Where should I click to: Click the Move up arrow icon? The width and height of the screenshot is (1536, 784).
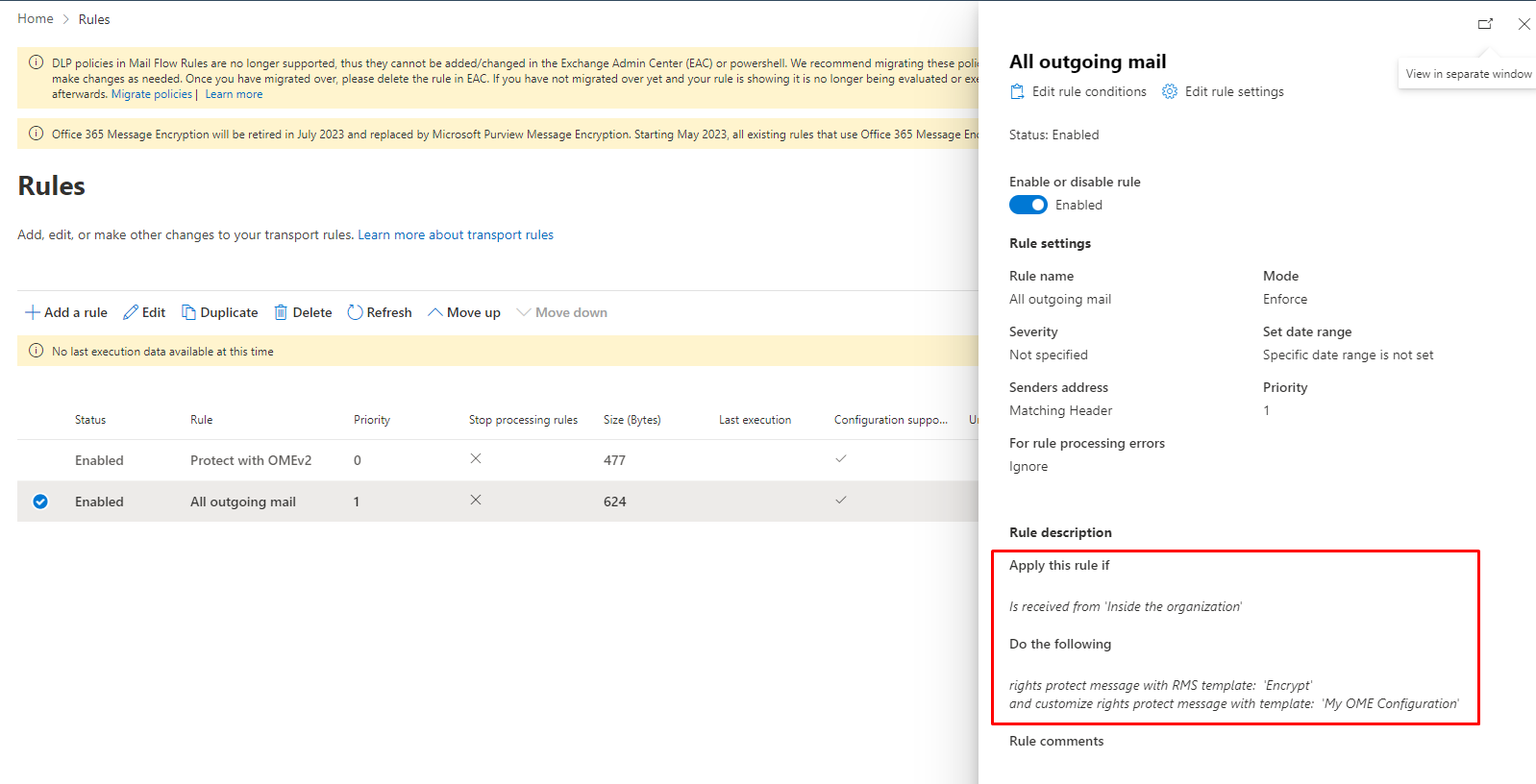click(x=435, y=312)
